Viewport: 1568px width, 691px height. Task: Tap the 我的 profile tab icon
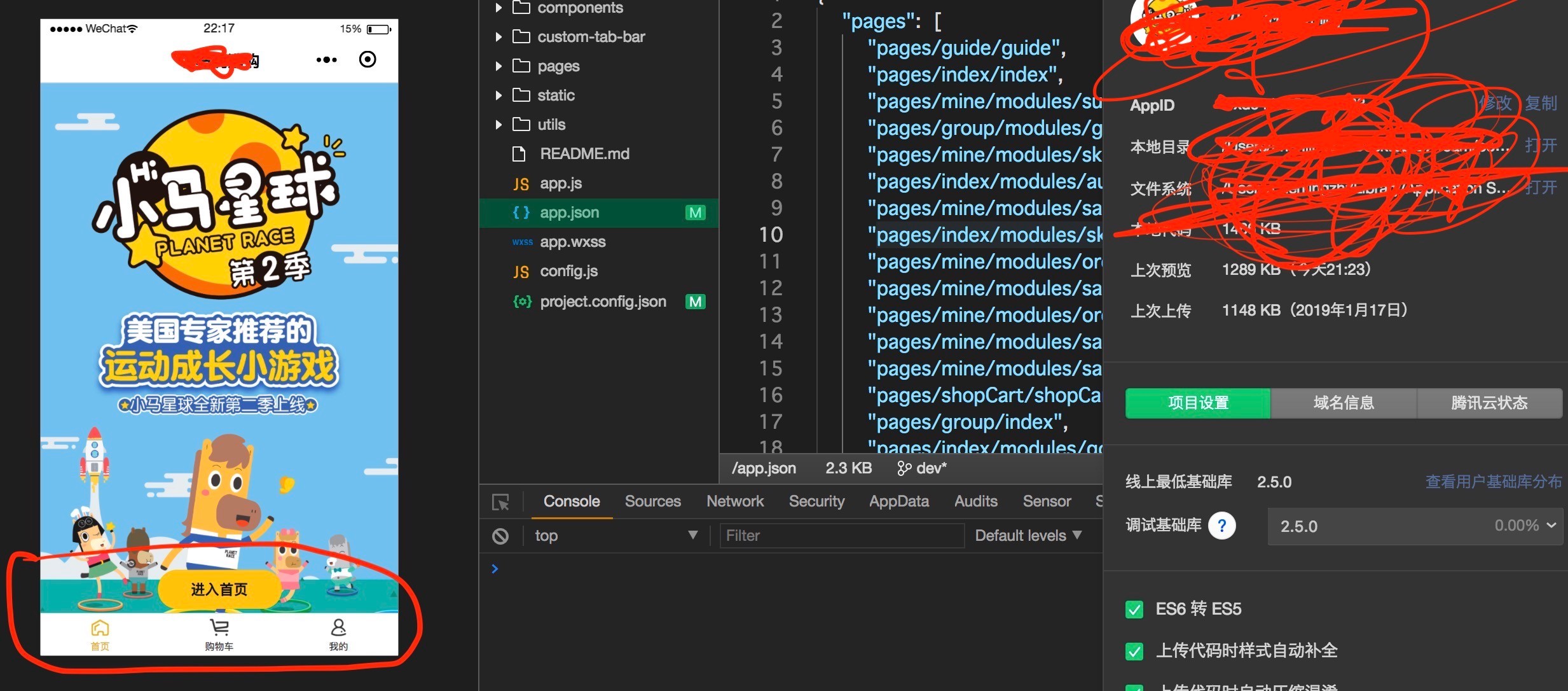[338, 635]
